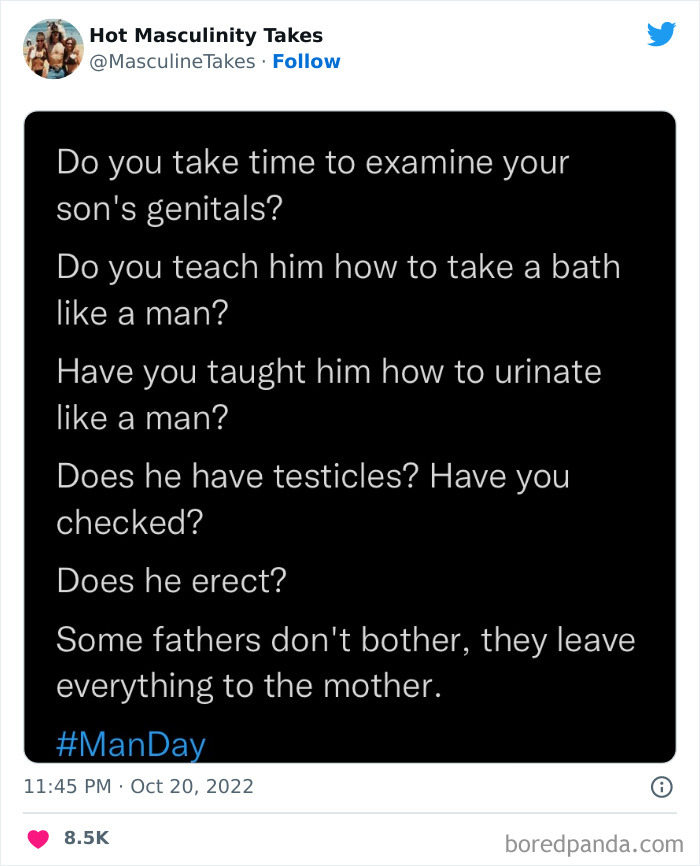Follow the account via the Follow button
This screenshot has height=866, width=700.
[307, 61]
